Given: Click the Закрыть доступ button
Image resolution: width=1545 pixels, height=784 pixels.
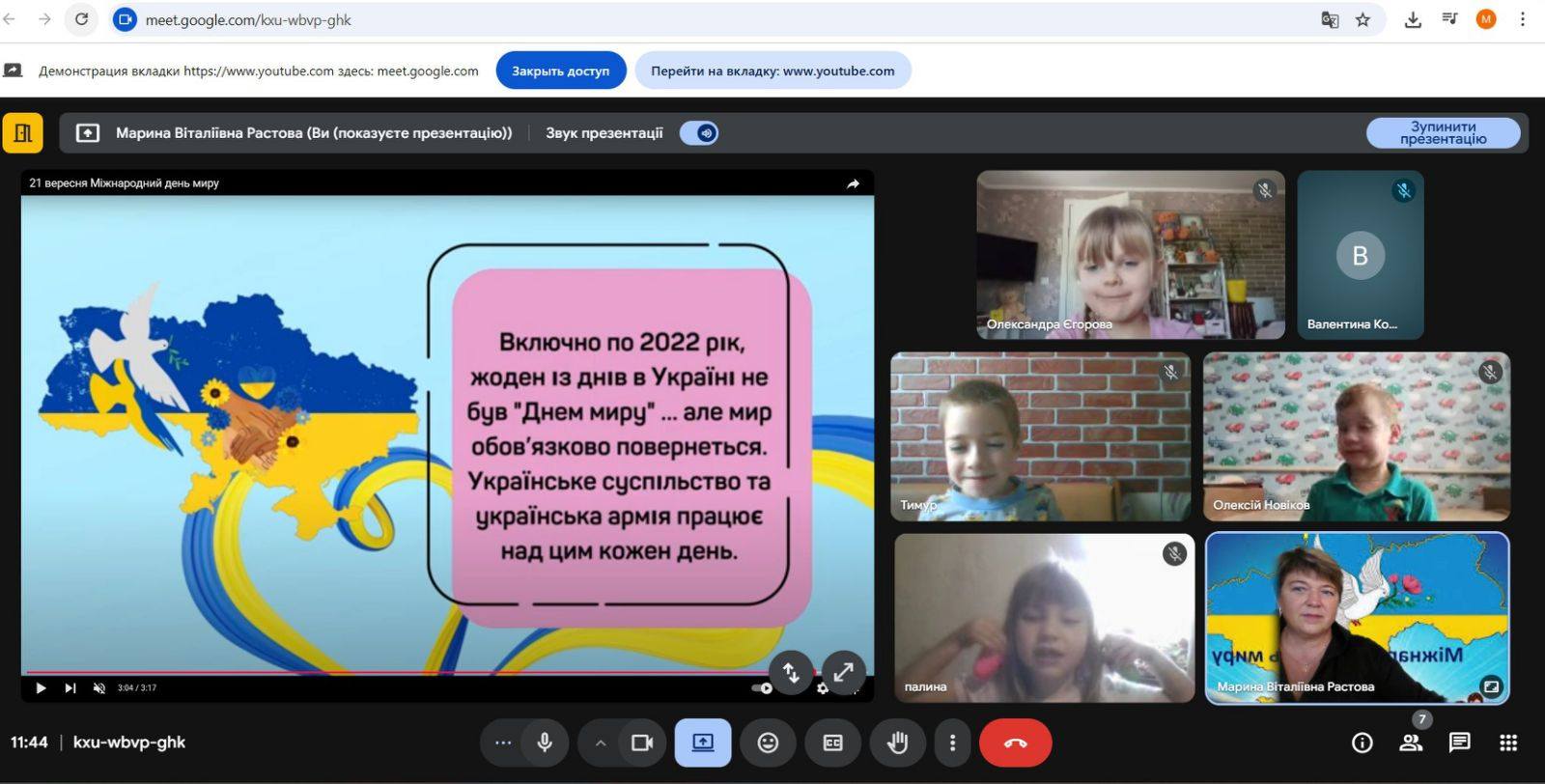Looking at the screenshot, I should (560, 70).
